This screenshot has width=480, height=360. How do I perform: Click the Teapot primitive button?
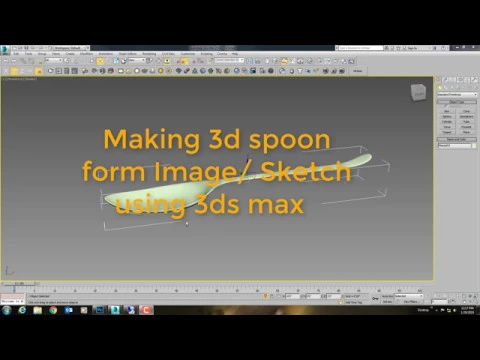tap(447, 132)
